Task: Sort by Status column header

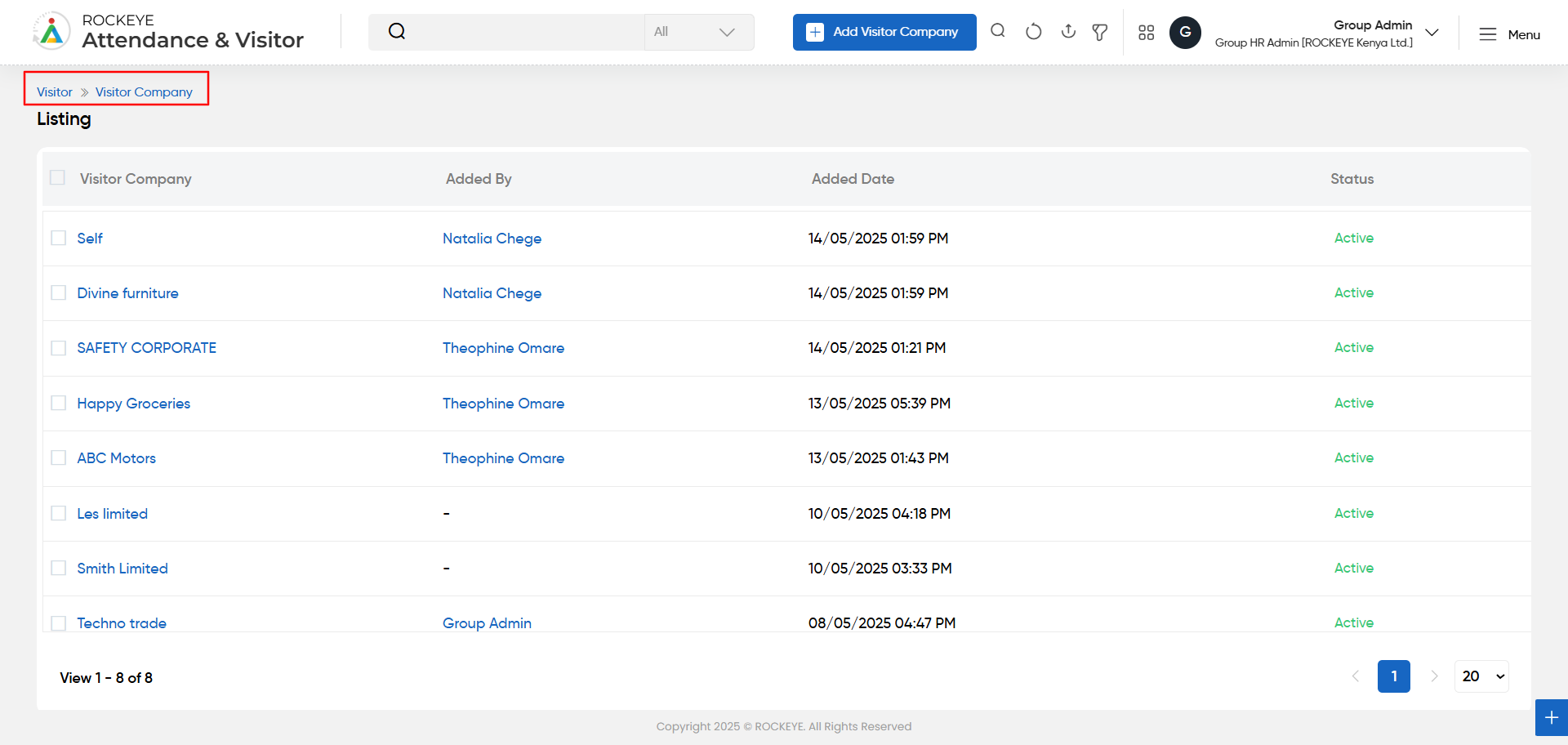Action: pyautogui.click(x=1352, y=179)
